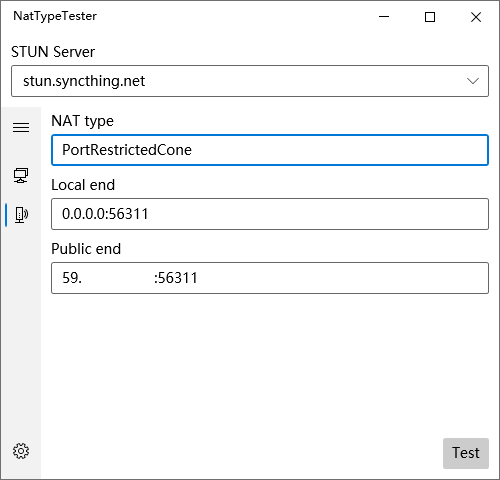
Task: Click the stun.syncthing.net server text
Action: [x=84, y=81]
